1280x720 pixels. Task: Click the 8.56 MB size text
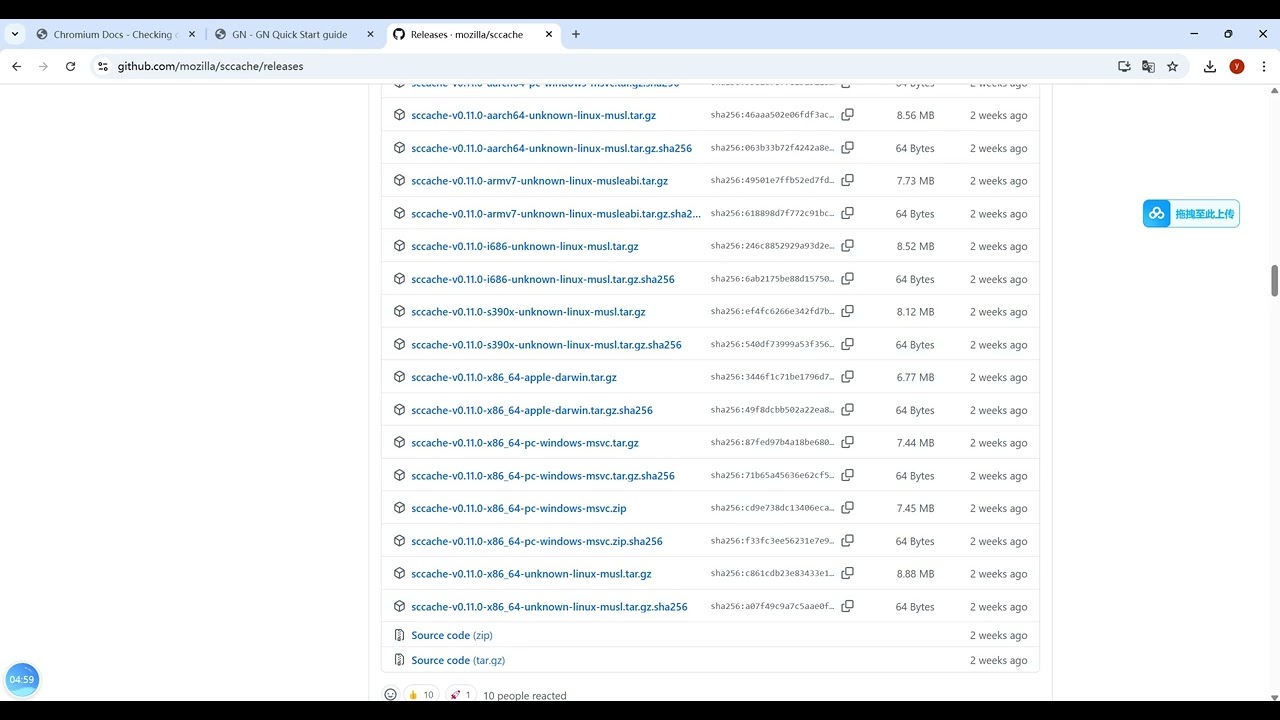[915, 115]
